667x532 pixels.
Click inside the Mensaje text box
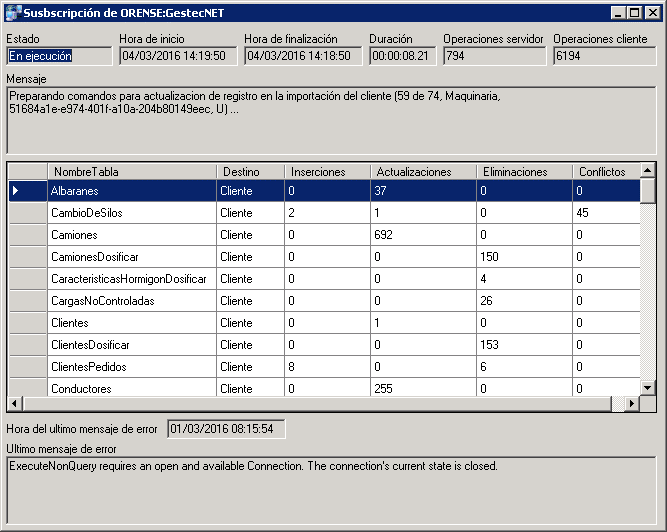[331, 120]
